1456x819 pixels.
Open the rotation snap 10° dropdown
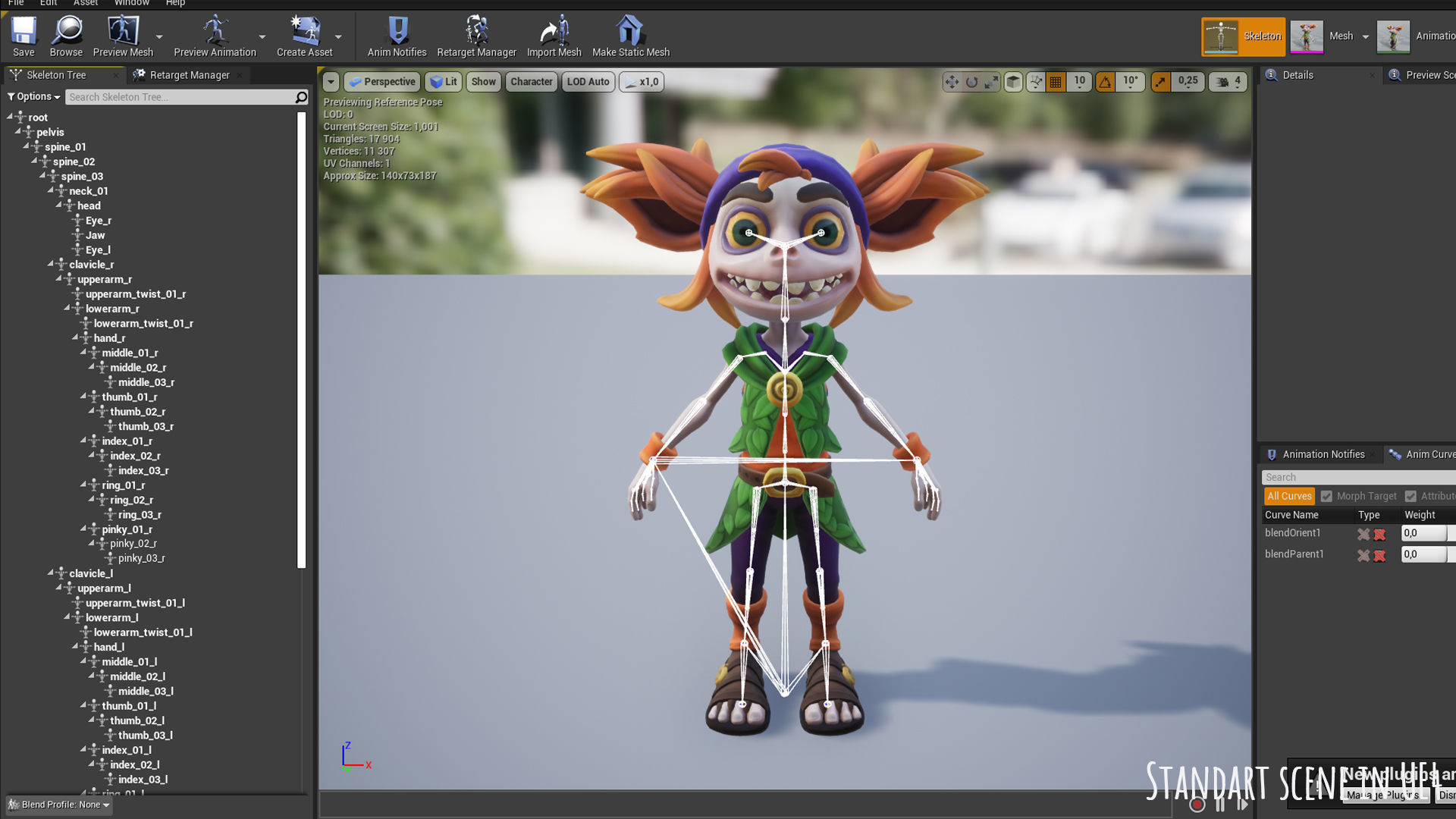(x=1130, y=82)
